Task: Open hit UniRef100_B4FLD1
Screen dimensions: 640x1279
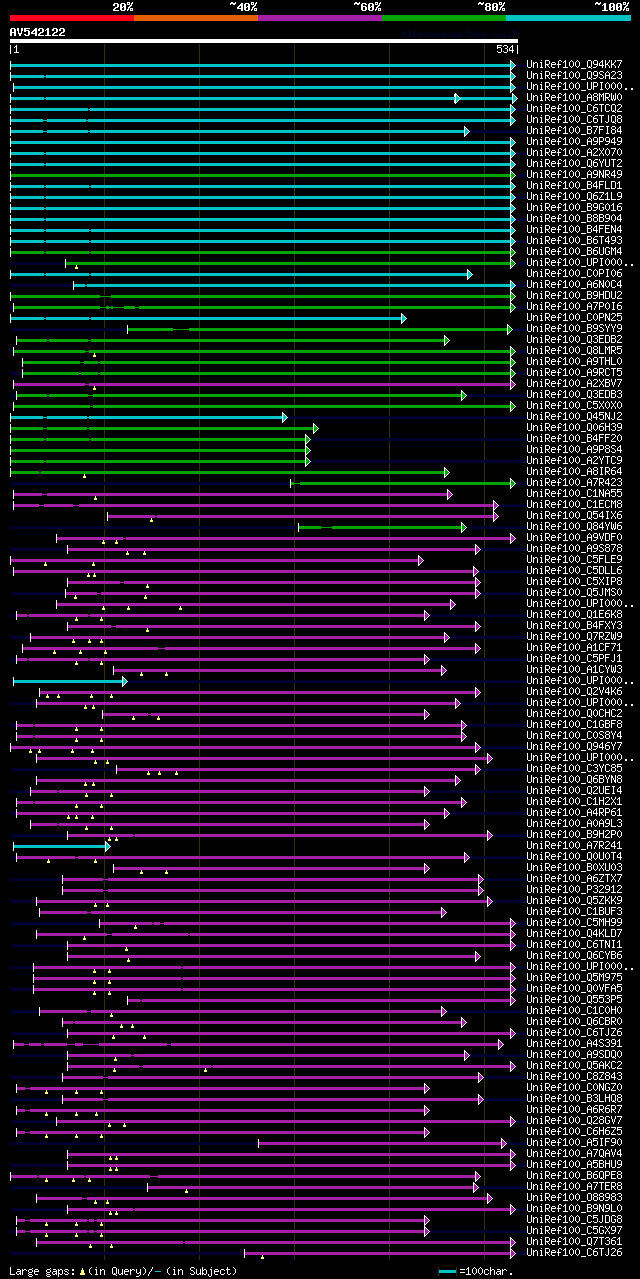Action: tap(576, 185)
